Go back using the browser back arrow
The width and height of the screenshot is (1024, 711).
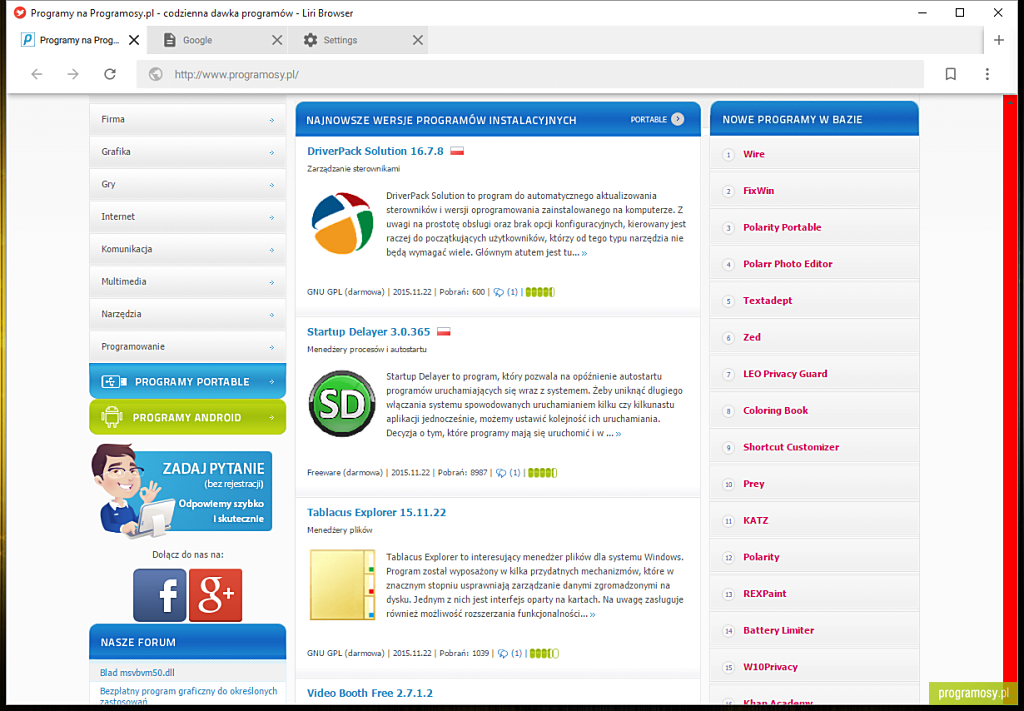[37, 74]
